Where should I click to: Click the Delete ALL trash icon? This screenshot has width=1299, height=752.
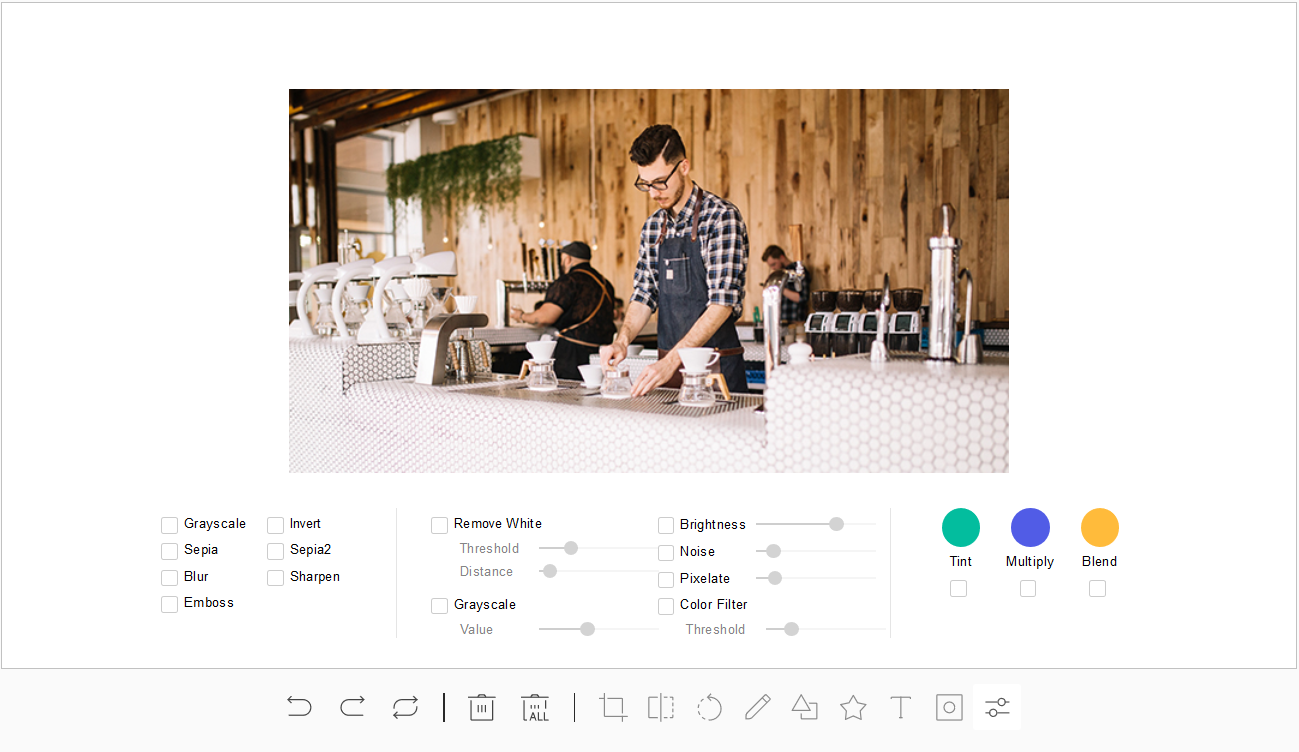[x=535, y=708]
